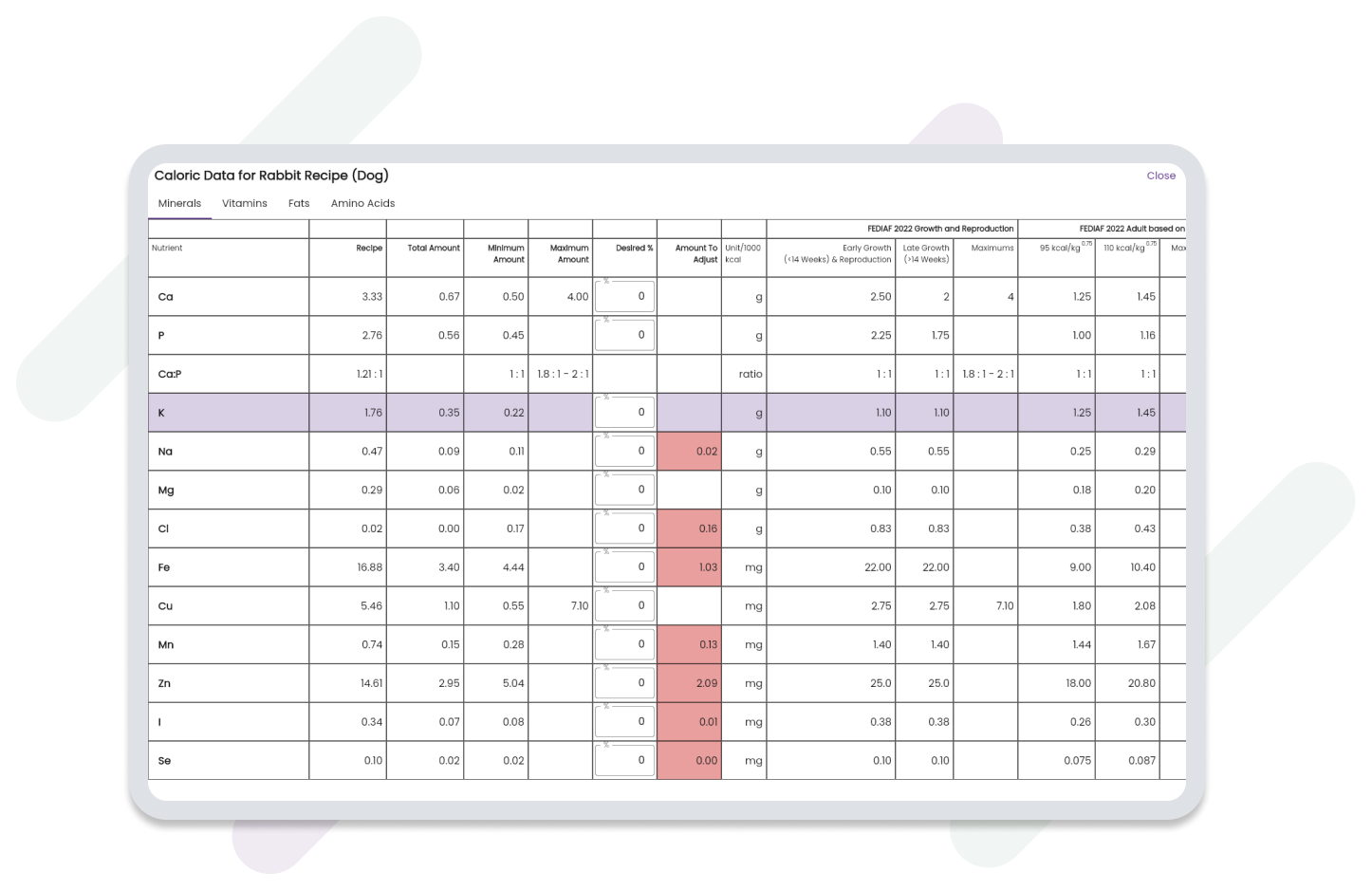The width and height of the screenshot is (1372, 890).
Task: Edit the Desired % field for Fe
Action: coord(624,567)
